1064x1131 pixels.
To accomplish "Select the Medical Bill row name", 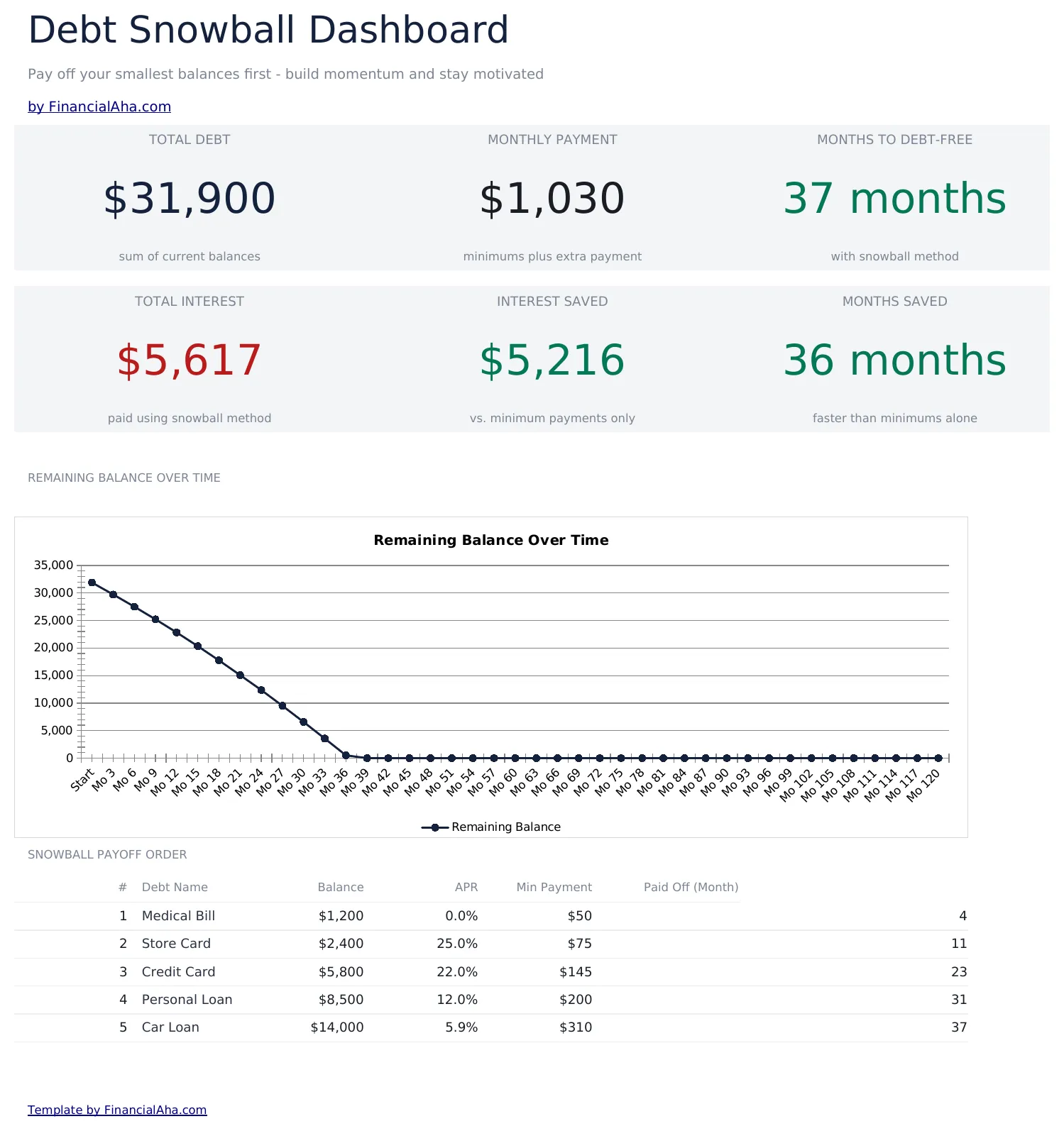I will click(x=178, y=916).
